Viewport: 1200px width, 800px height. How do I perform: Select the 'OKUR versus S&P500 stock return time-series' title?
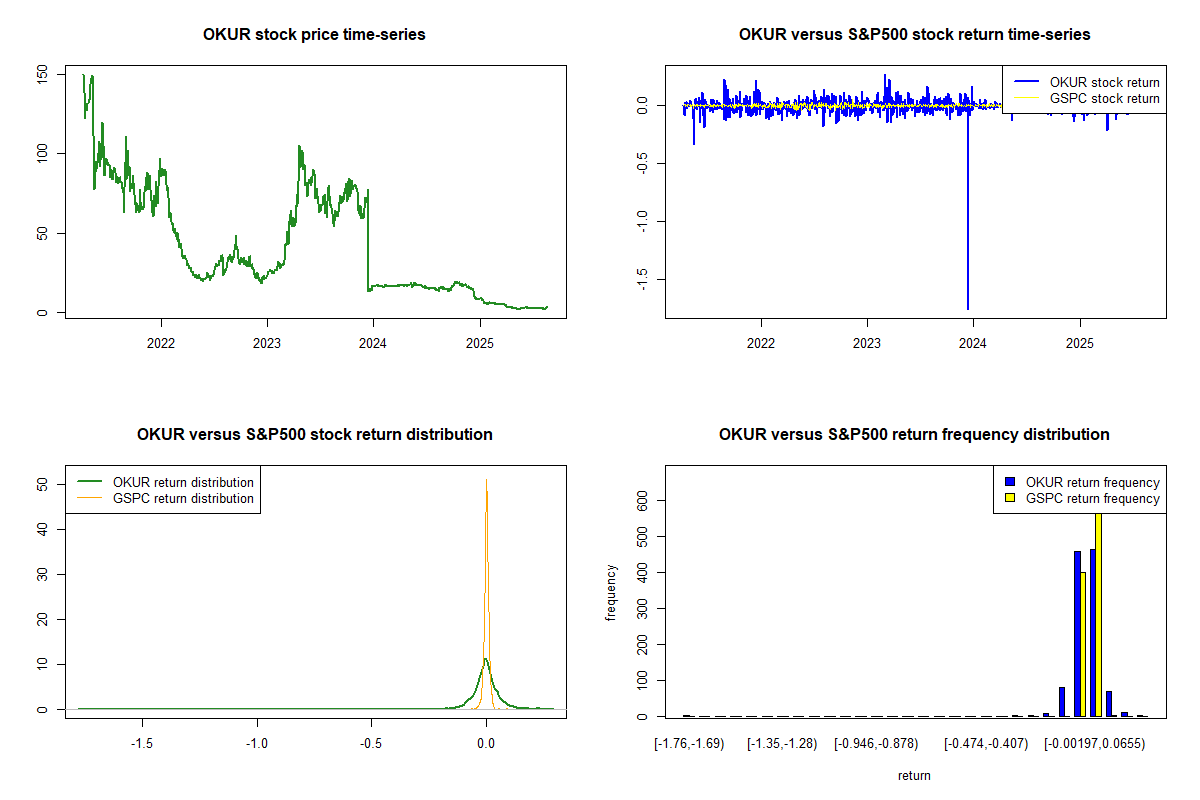coord(914,35)
